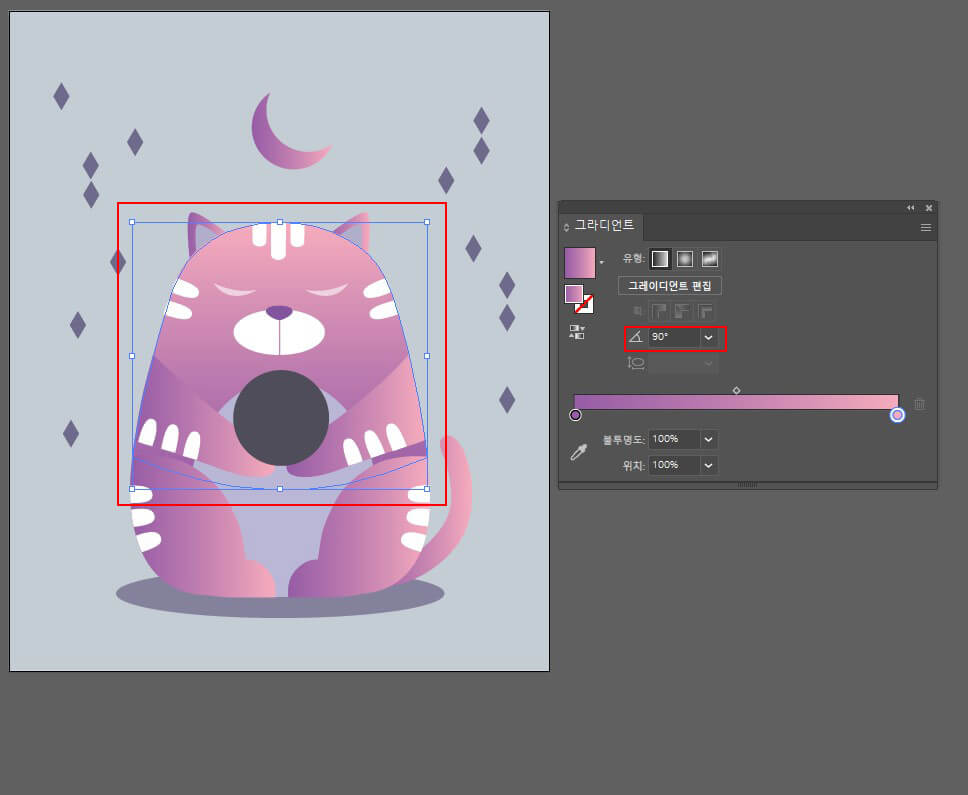Click the cat's purple nose

click(x=279, y=312)
